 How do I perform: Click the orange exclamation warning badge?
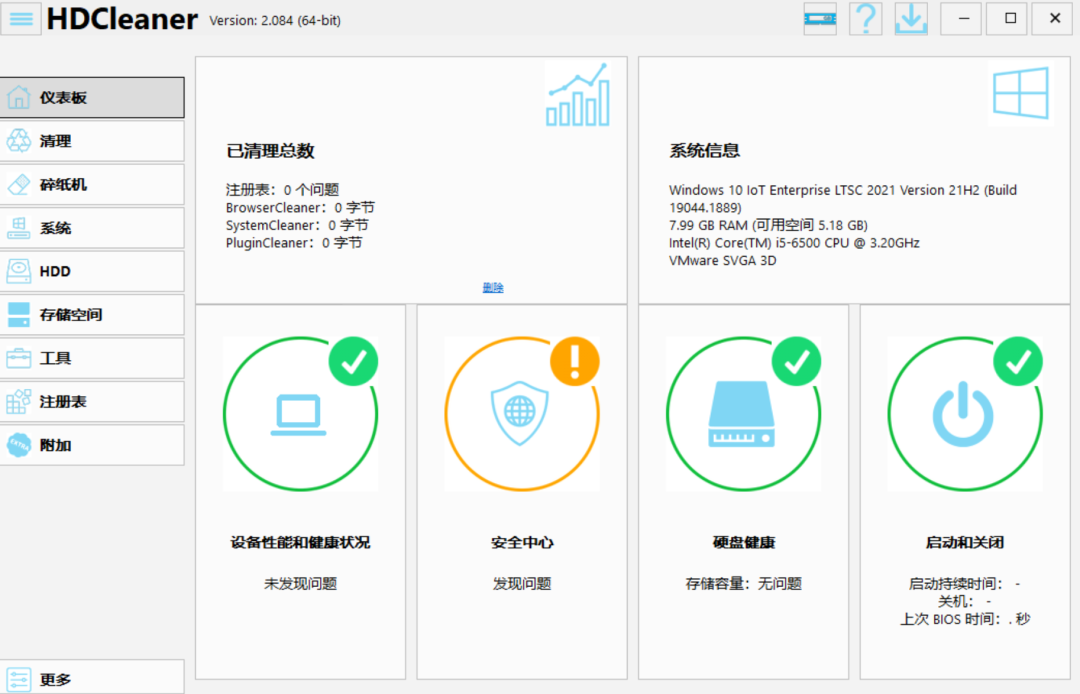574,361
